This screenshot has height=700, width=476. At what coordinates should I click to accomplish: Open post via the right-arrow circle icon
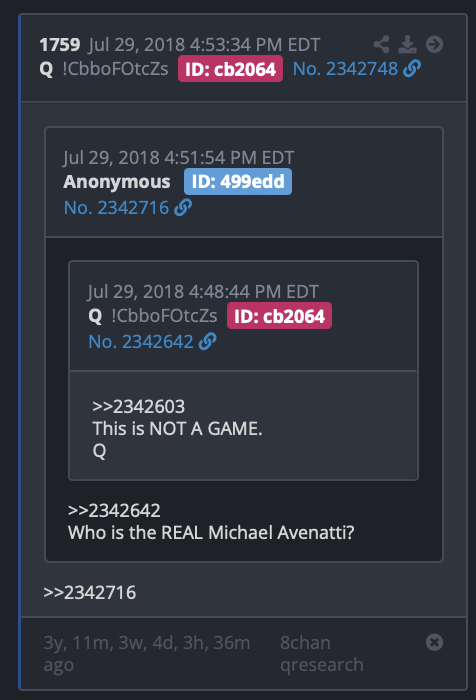pyautogui.click(x=434, y=44)
